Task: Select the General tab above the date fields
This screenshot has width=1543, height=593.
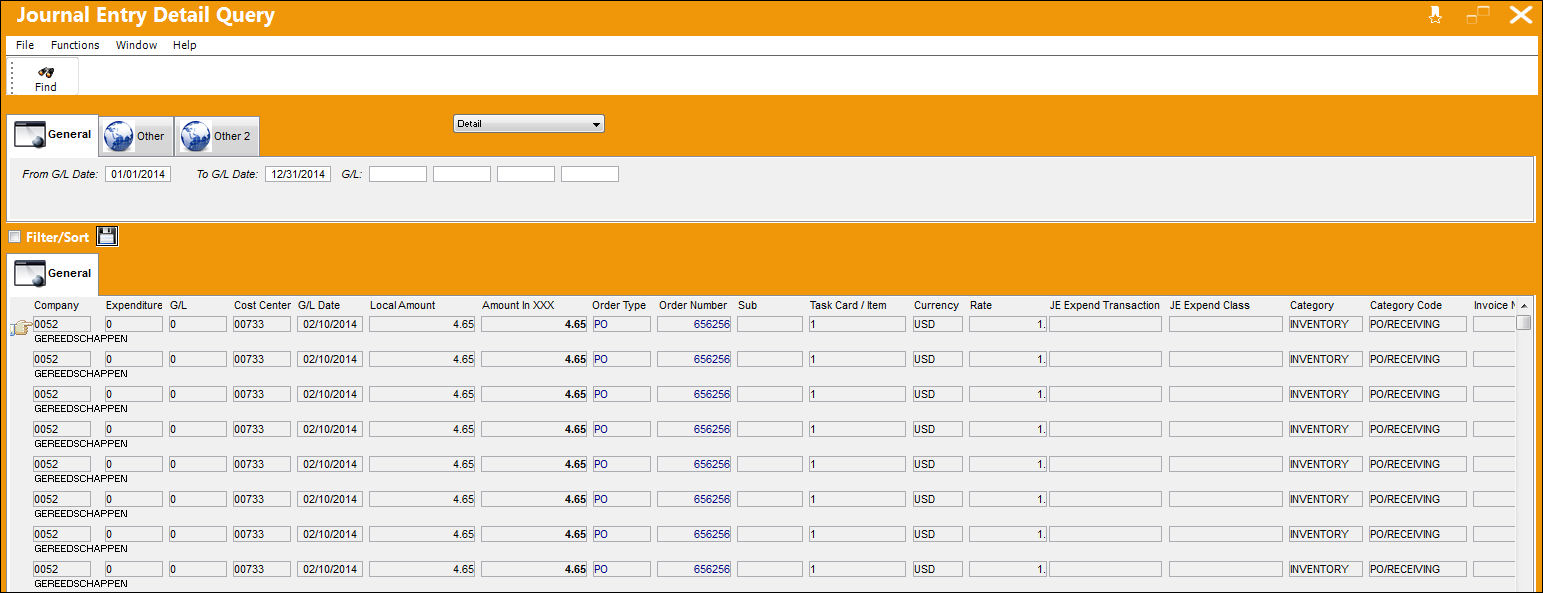Action: tap(53, 135)
